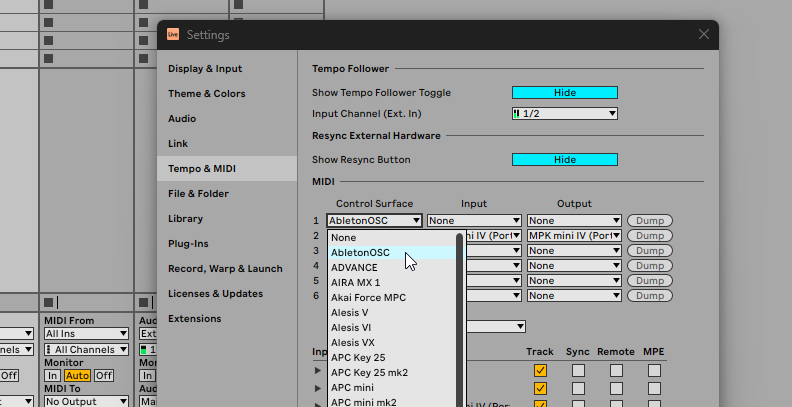The image size is (792, 407).
Task: Choose None in the control surface list
Action: 392,238
